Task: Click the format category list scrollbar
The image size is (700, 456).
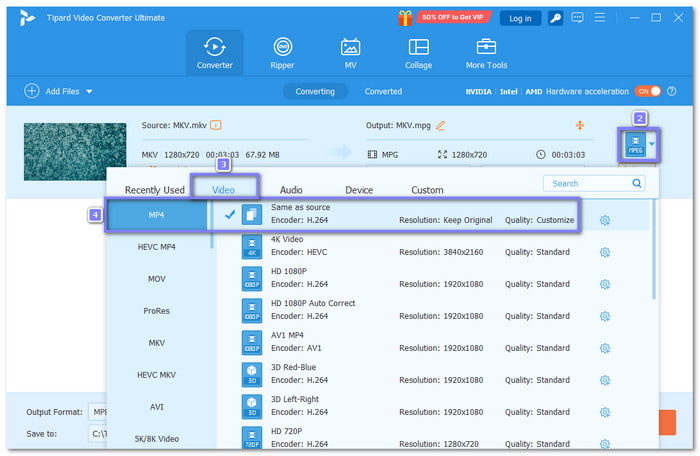Action: (x=212, y=224)
